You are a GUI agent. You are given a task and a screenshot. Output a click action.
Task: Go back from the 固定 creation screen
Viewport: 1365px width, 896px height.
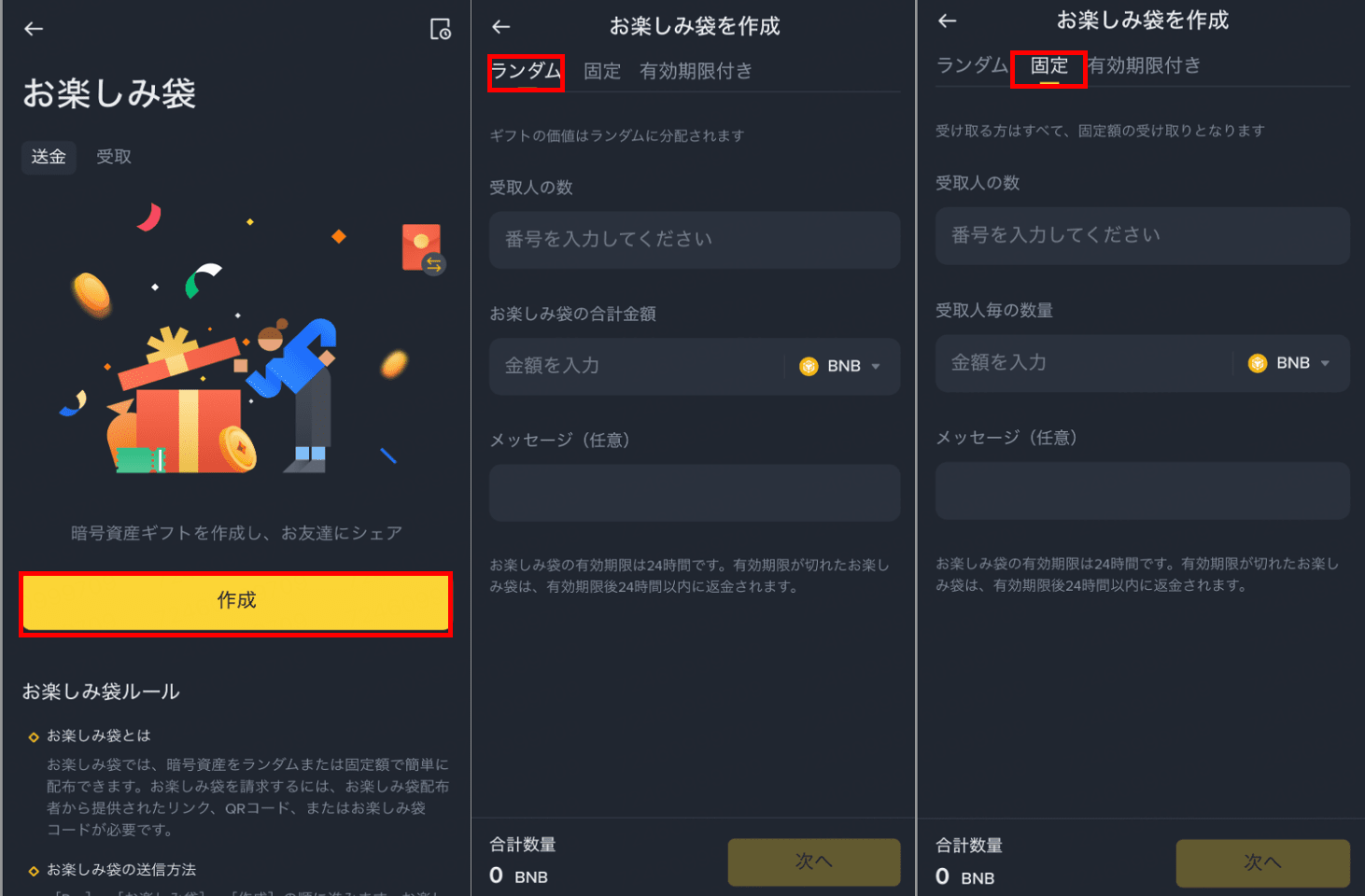(x=948, y=21)
